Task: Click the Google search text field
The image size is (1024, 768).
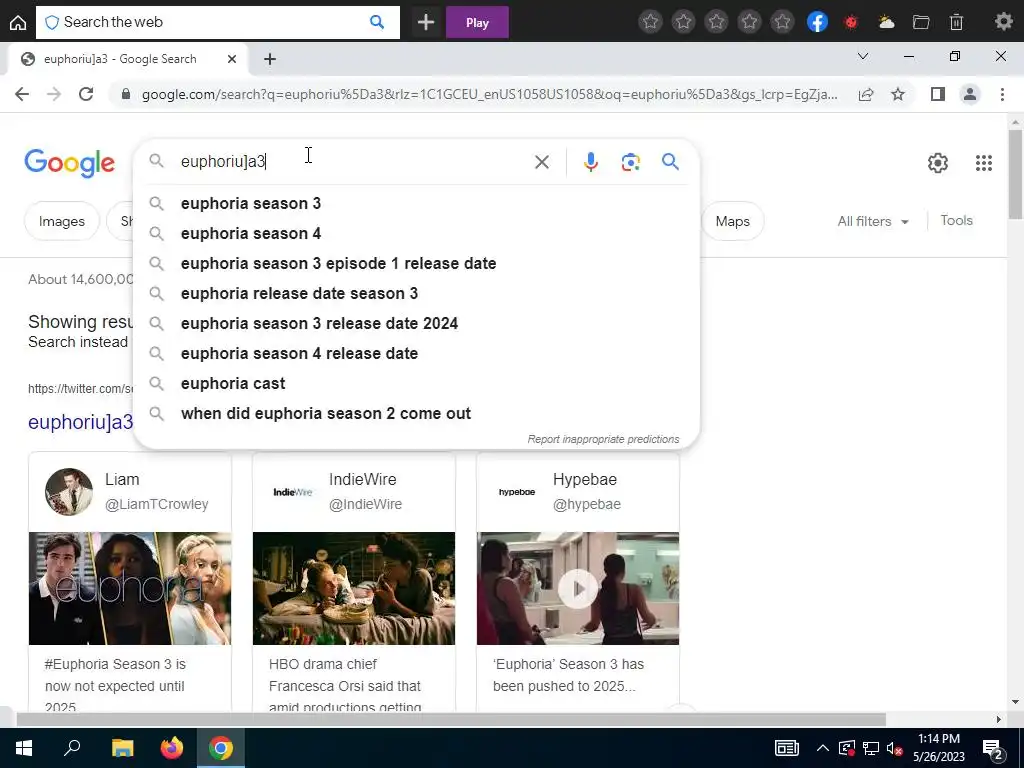Action: tap(353, 162)
